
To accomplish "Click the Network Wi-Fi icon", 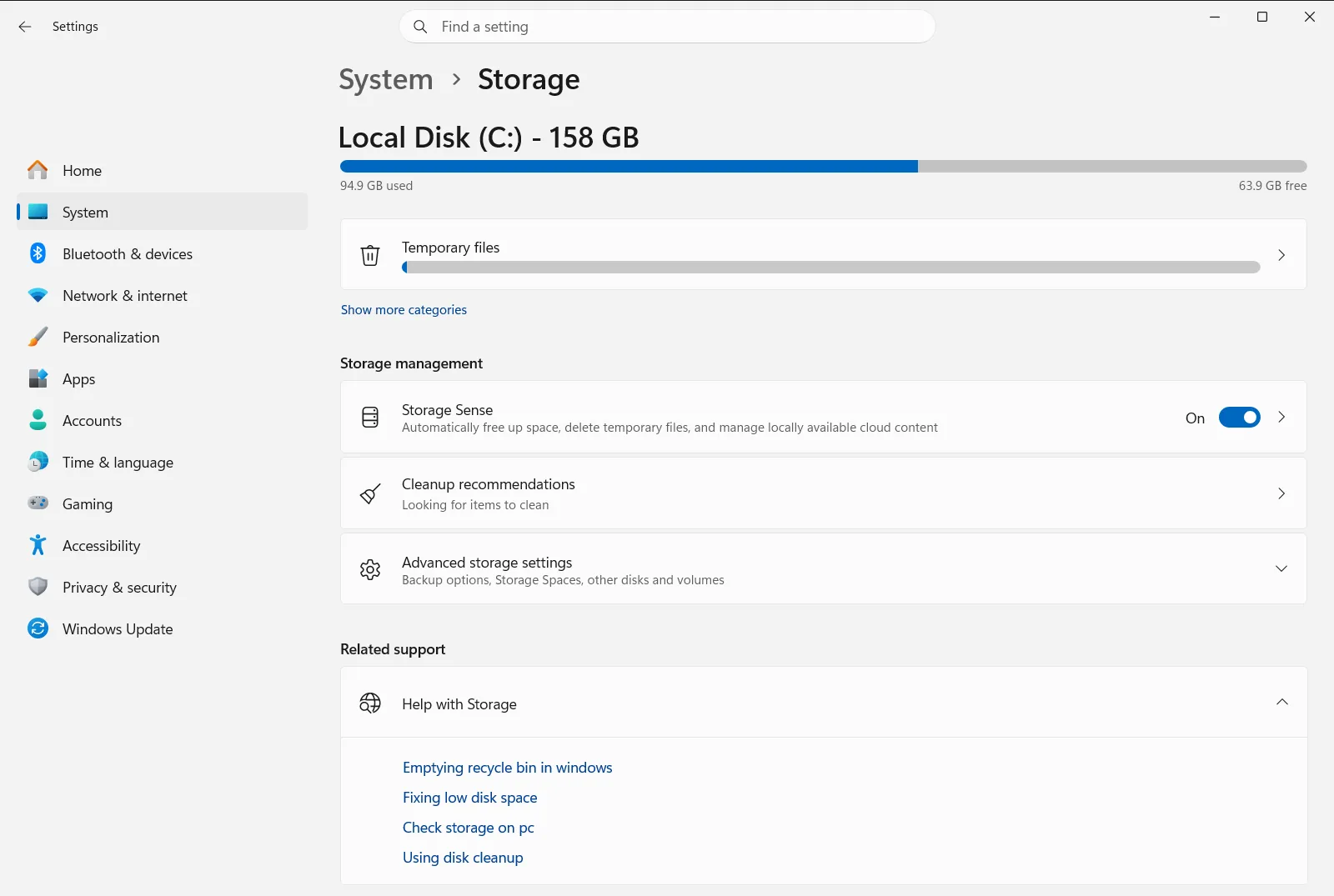I will click(38, 295).
